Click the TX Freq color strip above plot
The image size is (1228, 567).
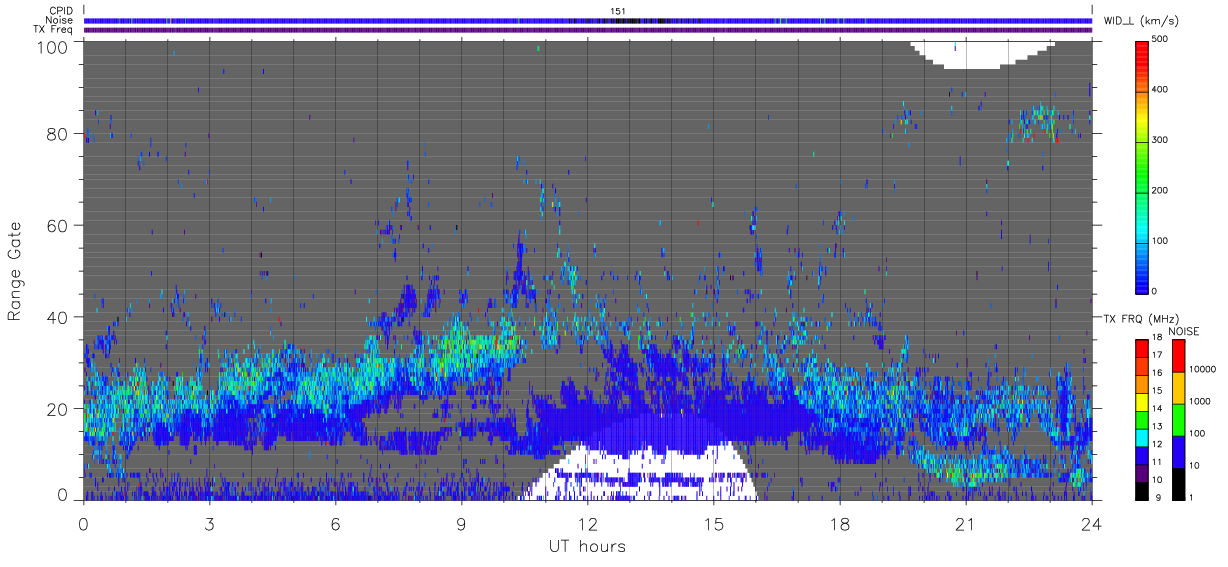(587, 30)
